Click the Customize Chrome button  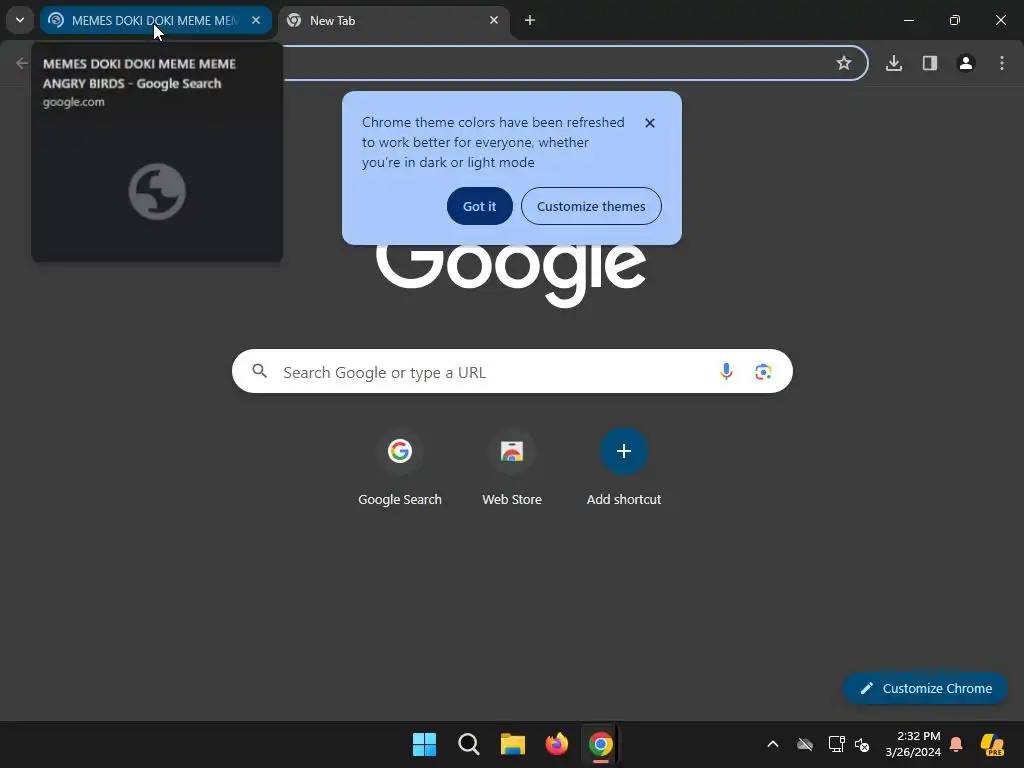point(925,688)
